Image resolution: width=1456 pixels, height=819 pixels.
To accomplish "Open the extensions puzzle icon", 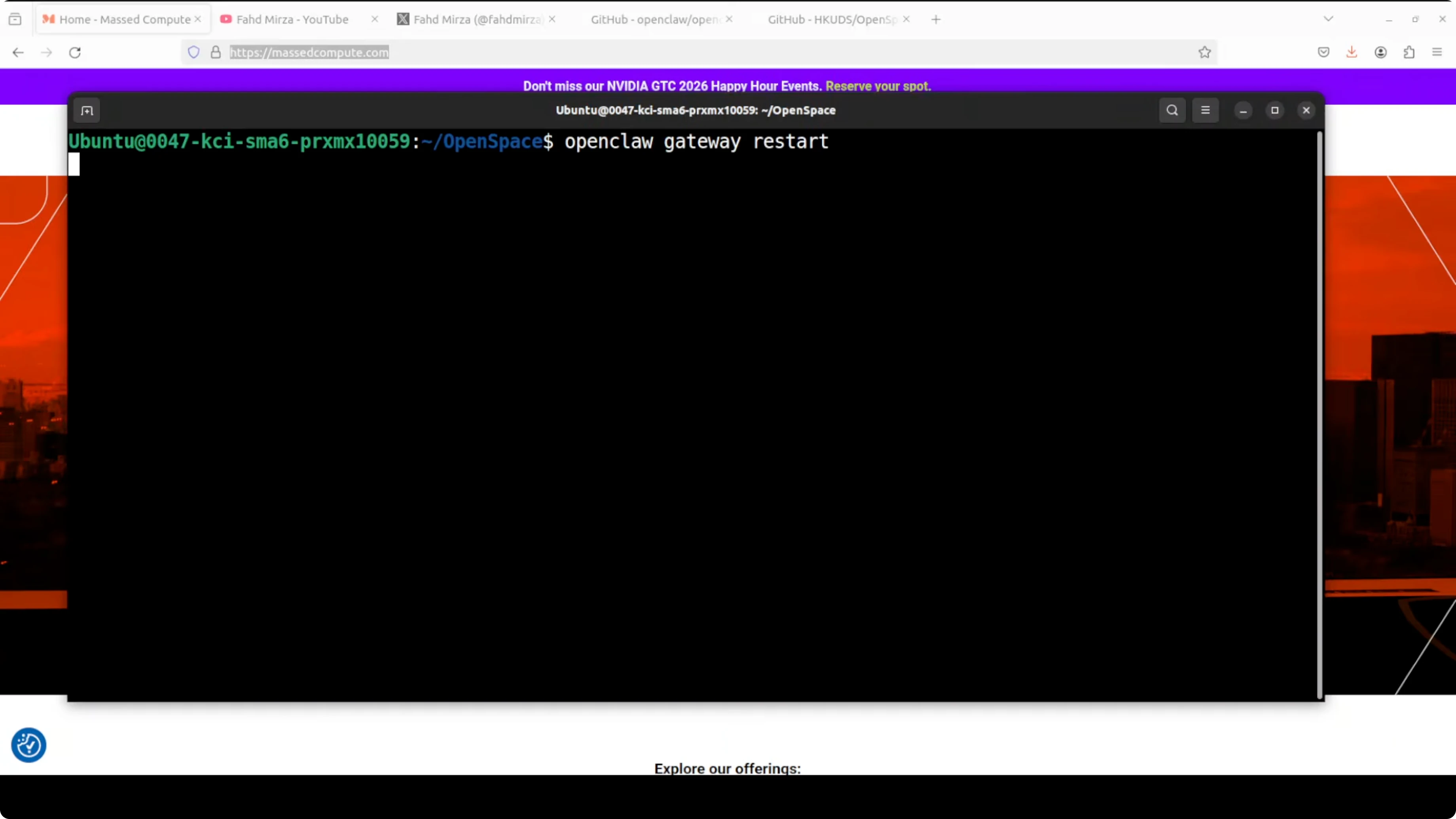I will 1409,53.
